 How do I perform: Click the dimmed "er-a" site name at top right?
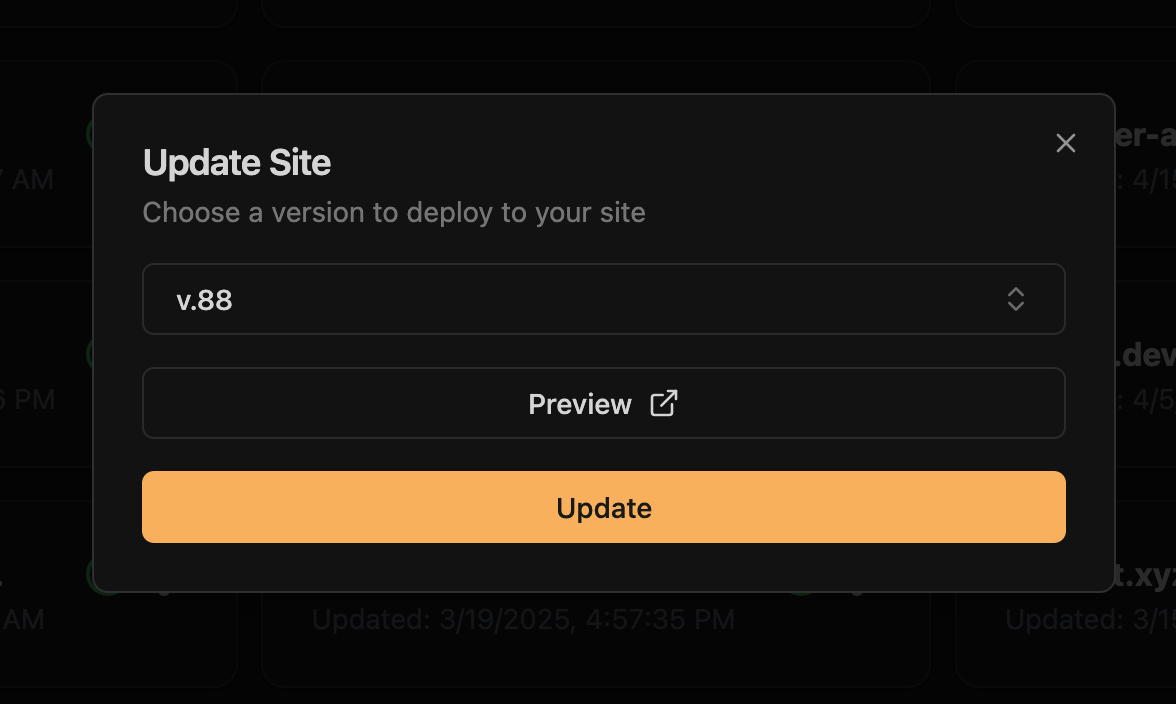(x=1146, y=136)
